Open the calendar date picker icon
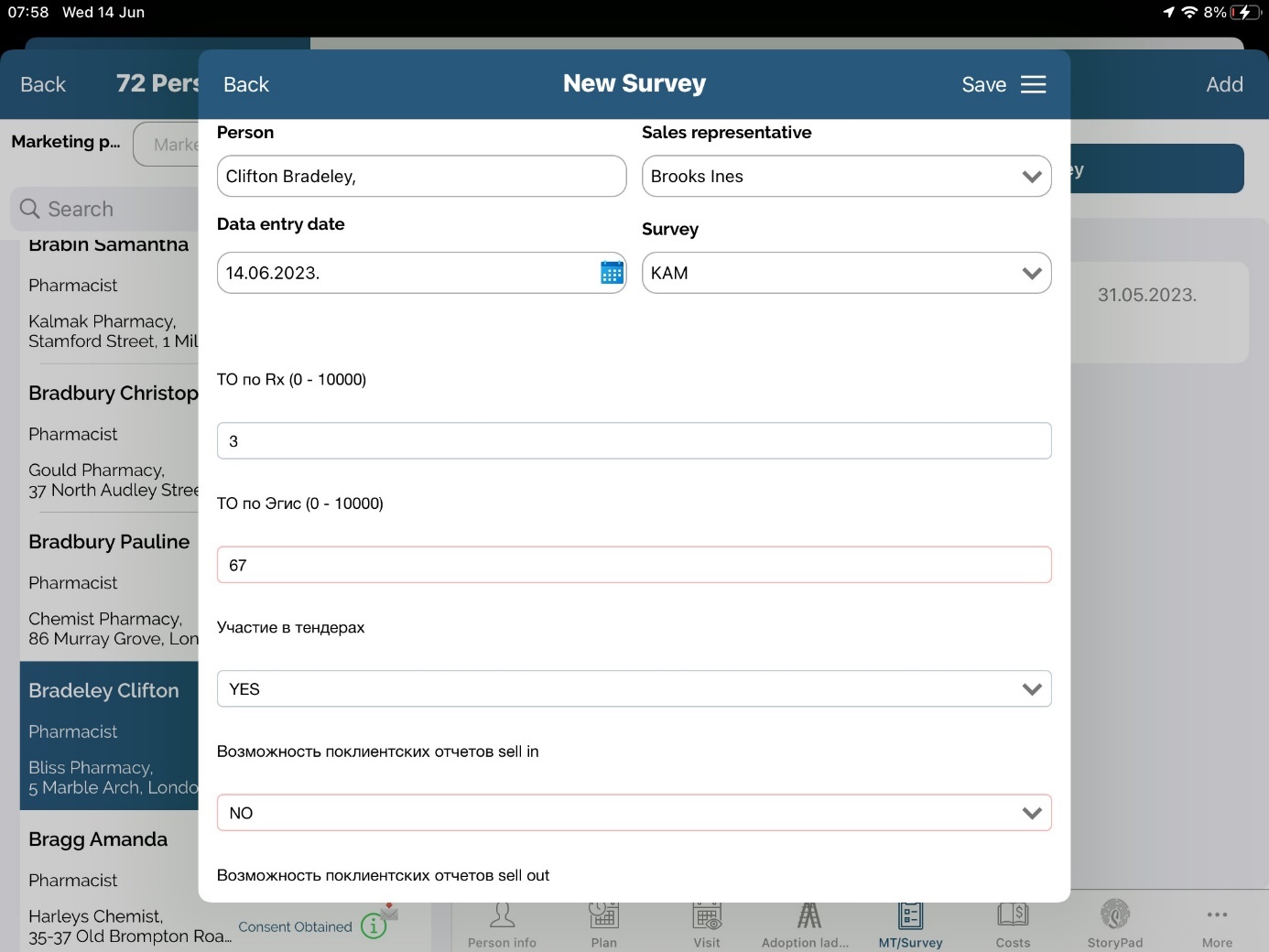Image resolution: width=1269 pixels, height=952 pixels. 611,273
